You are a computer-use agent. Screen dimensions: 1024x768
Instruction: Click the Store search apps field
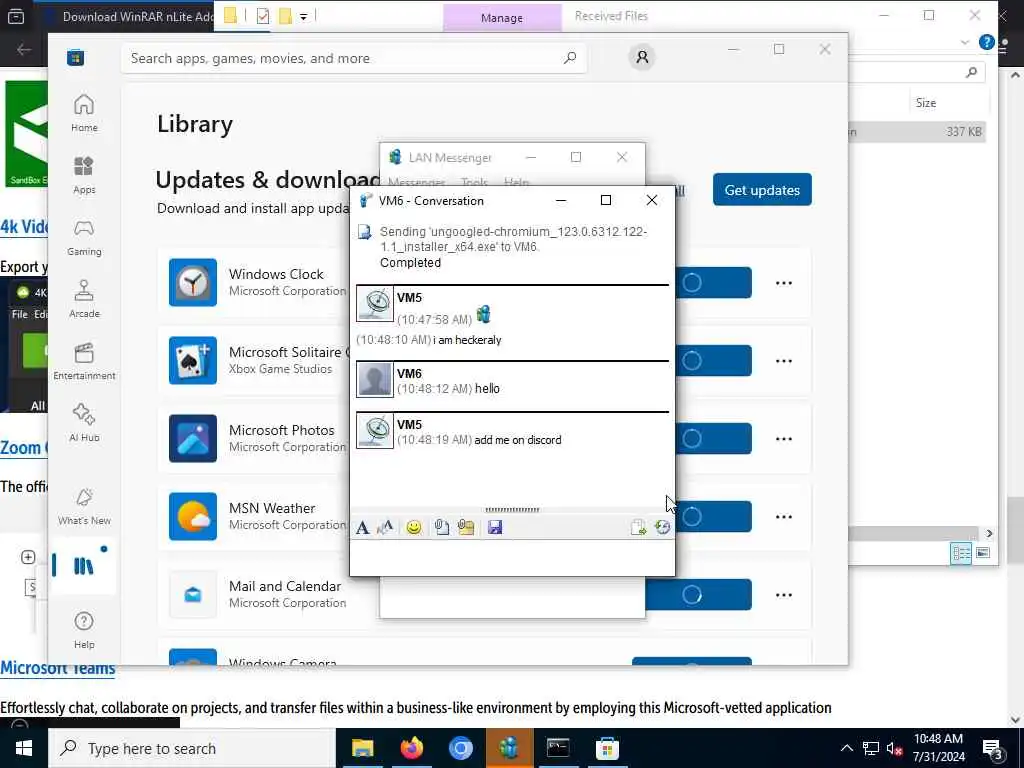click(354, 58)
